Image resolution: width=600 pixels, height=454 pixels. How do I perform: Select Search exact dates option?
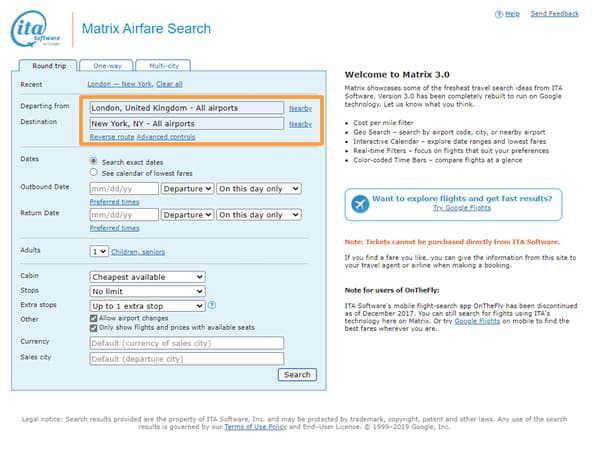(x=93, y=161)
